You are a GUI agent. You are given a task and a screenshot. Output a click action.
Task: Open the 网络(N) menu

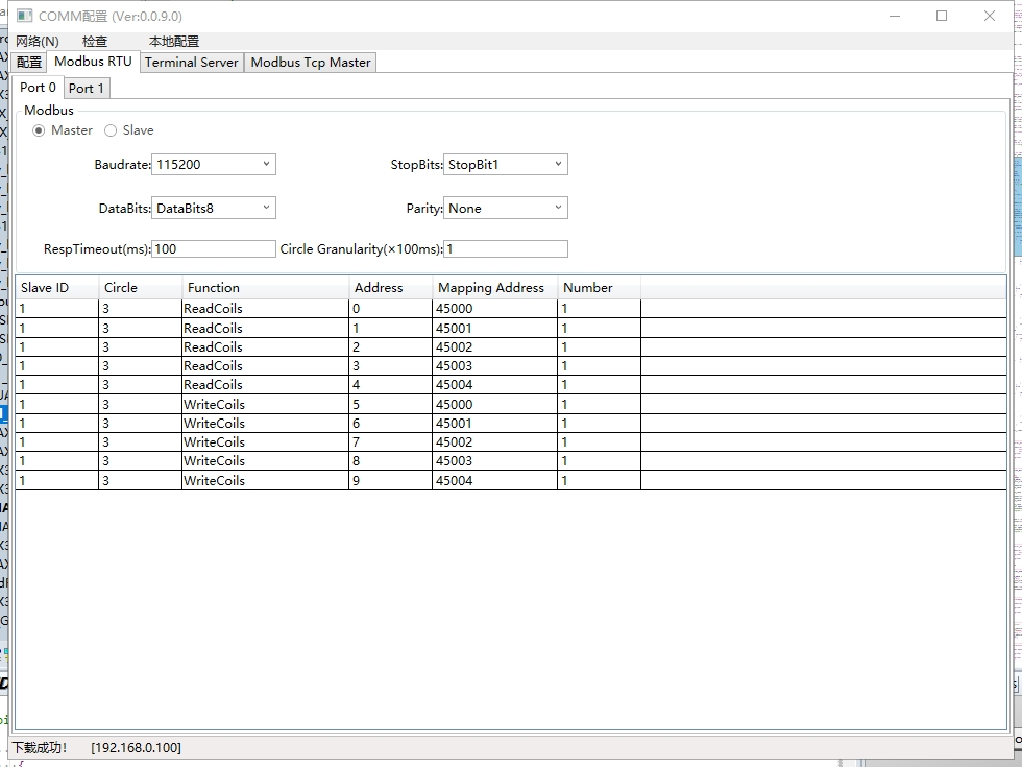coord(37,41)
